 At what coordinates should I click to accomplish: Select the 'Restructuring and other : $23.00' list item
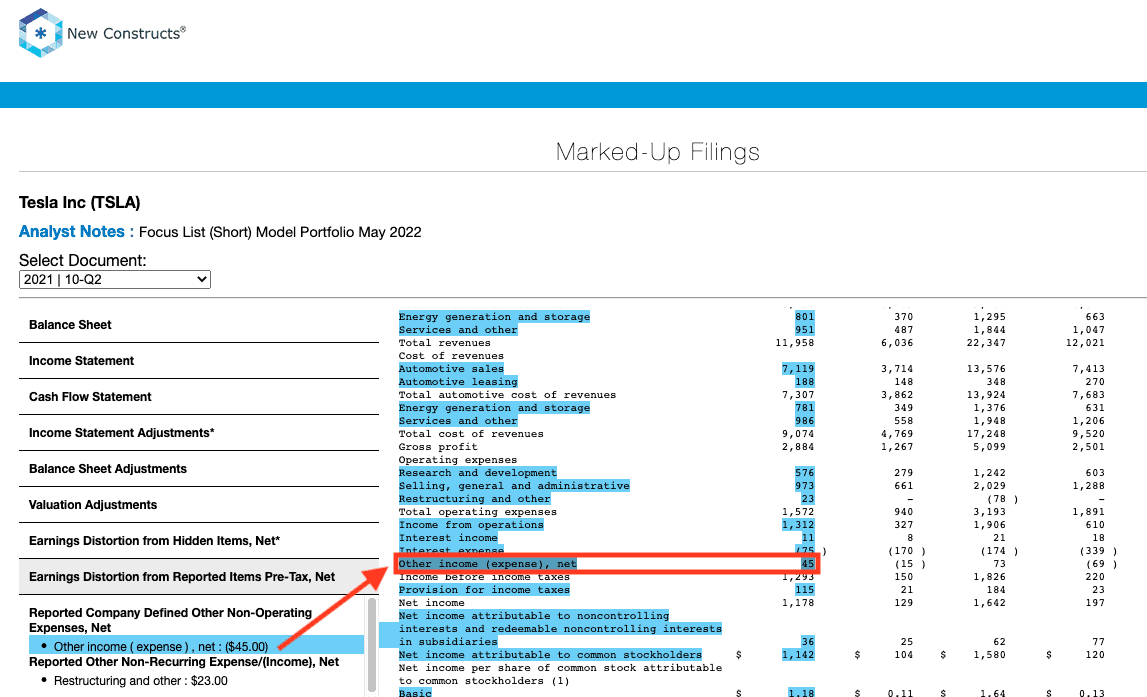click(140, 681)
